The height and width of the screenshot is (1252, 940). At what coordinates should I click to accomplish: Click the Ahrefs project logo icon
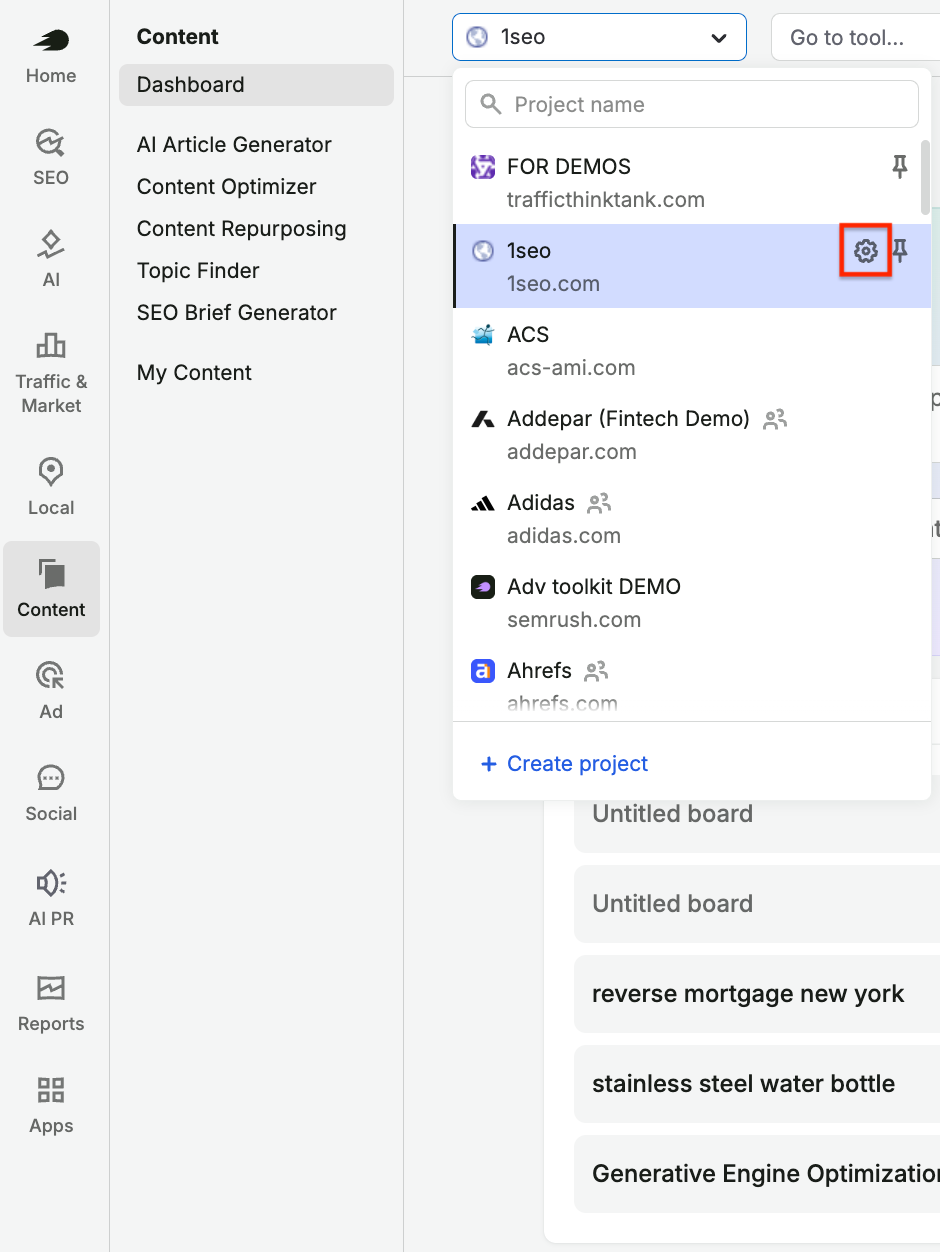coord(483,671)
